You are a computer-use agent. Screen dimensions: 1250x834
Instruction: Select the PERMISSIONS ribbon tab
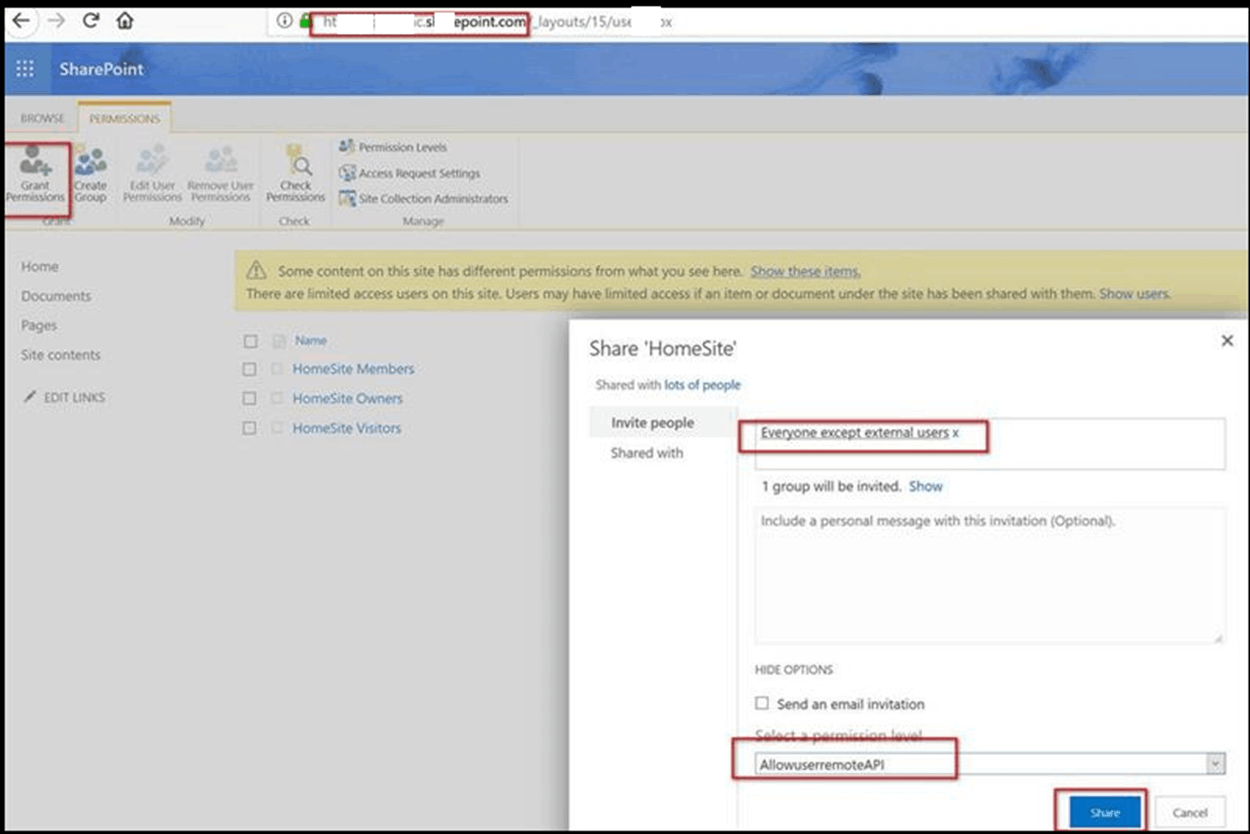[x=125, y=118]
